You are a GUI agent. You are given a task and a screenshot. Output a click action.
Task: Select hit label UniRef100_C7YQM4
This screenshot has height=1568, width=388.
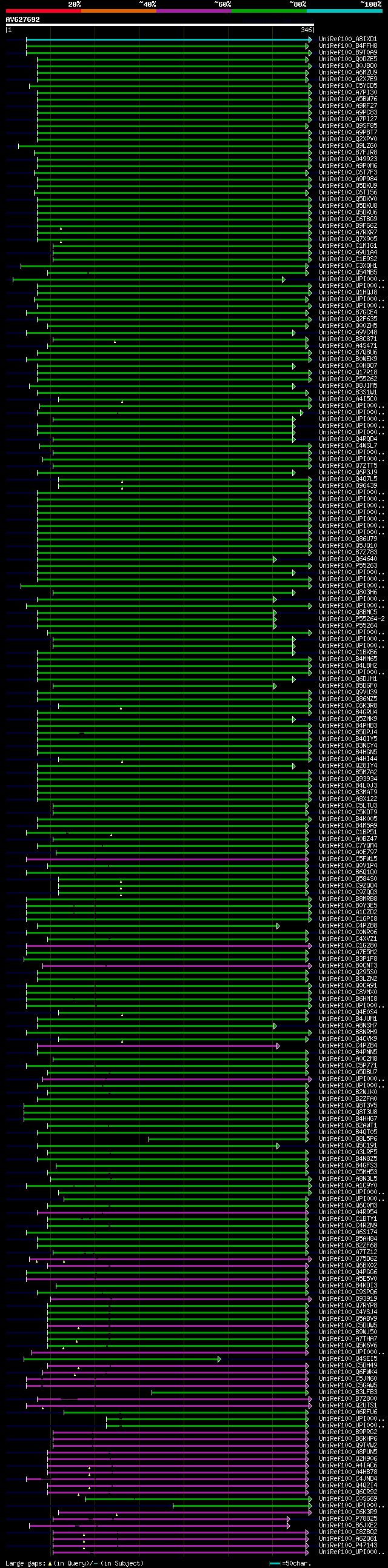coord(348,846)
